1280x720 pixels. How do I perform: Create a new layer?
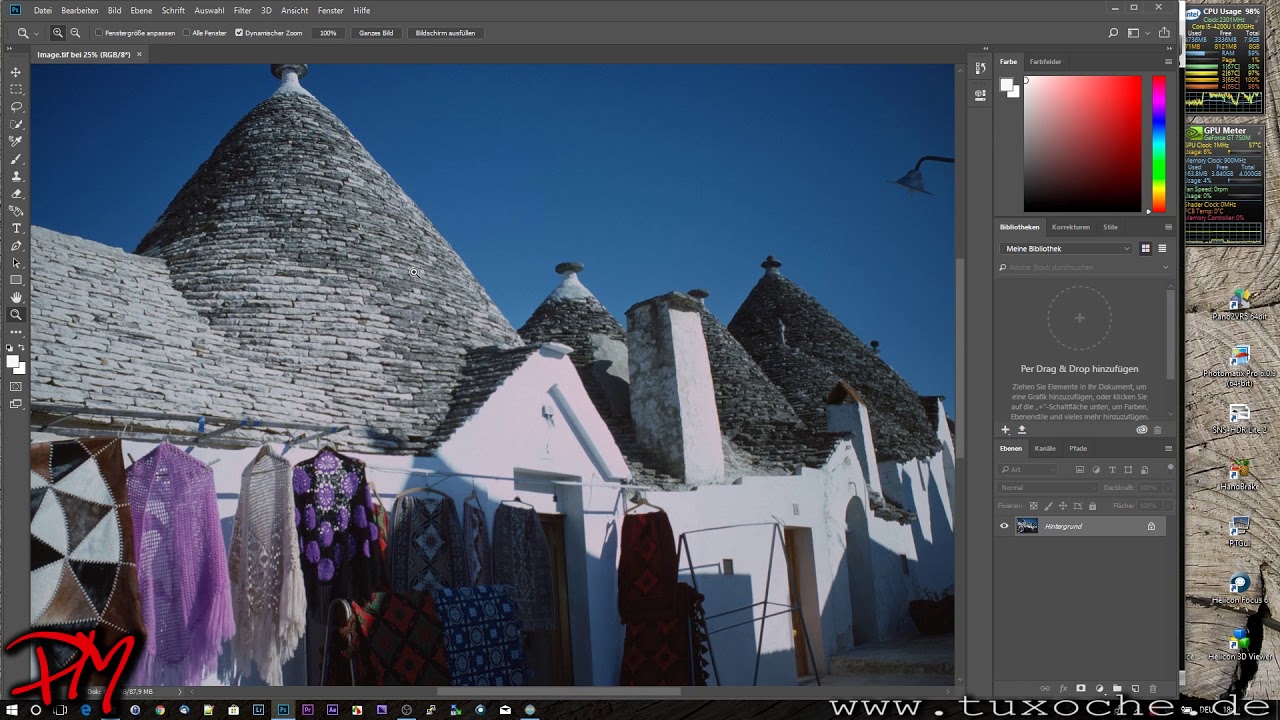[1135, 689]
